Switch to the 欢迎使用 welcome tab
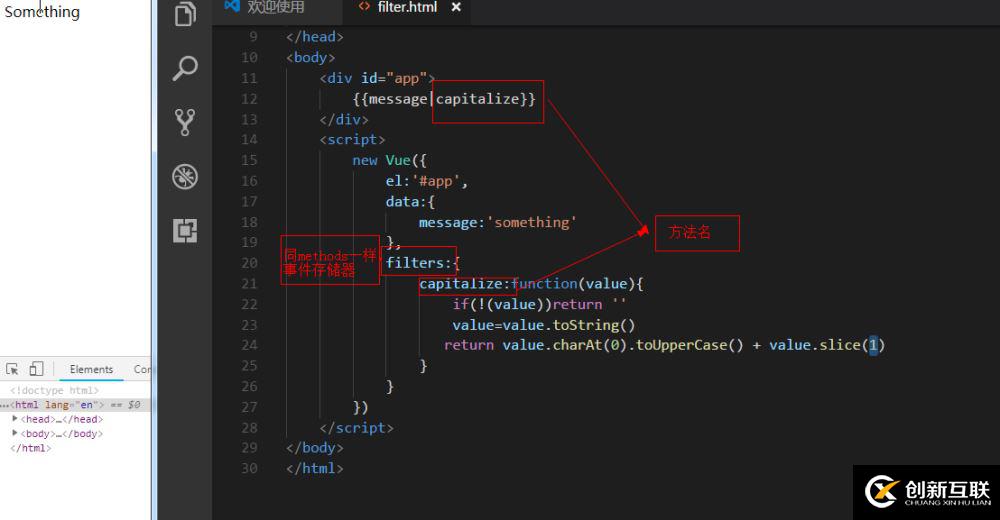 (x=276, y=7)
